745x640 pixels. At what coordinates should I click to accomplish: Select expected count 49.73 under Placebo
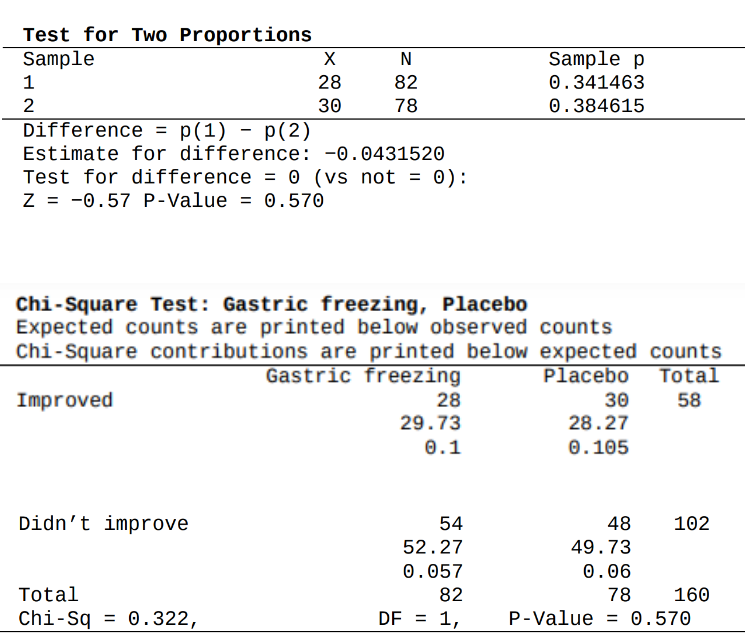(600, 548)
